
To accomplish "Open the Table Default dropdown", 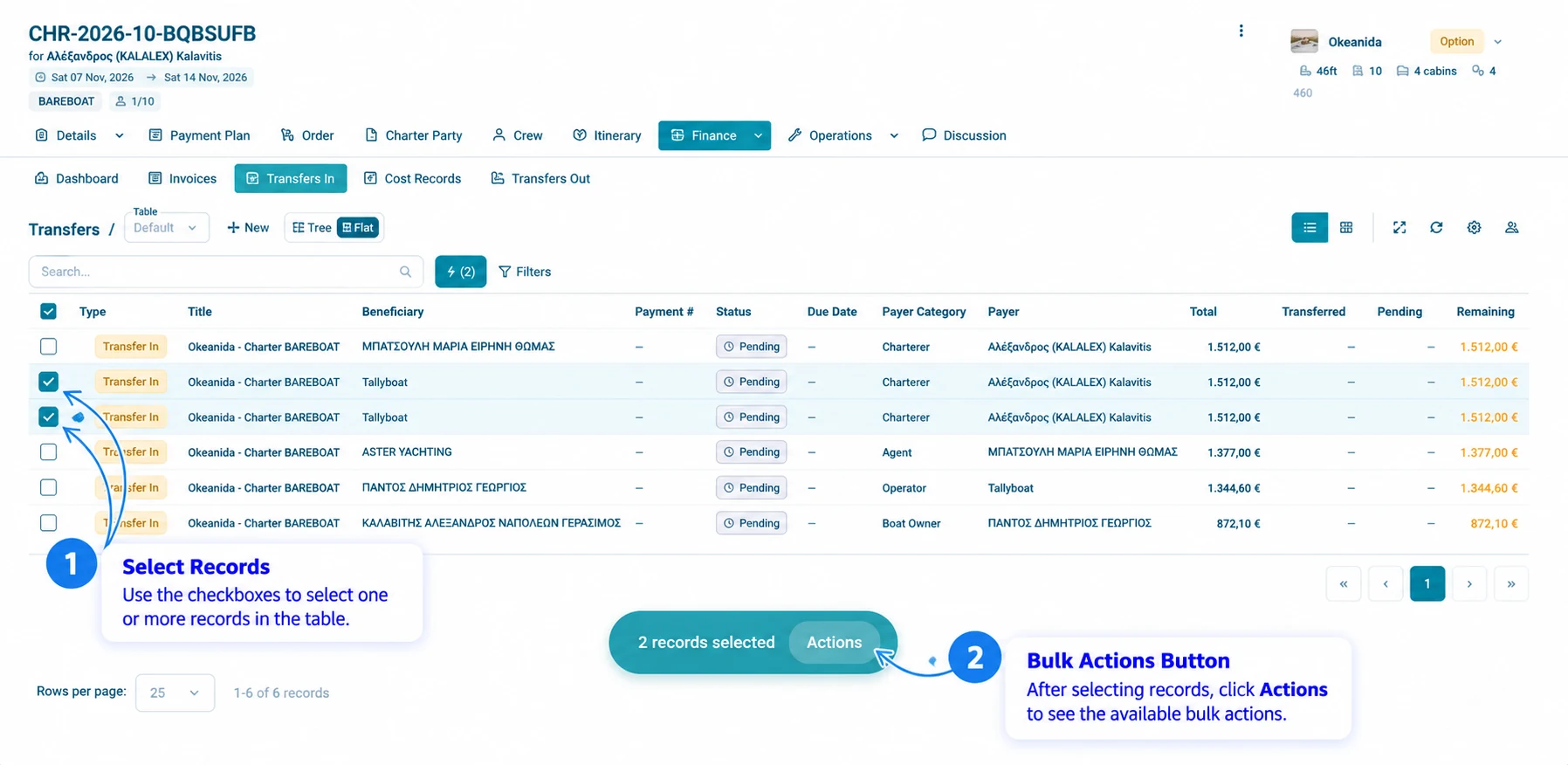I will point(167,228).
